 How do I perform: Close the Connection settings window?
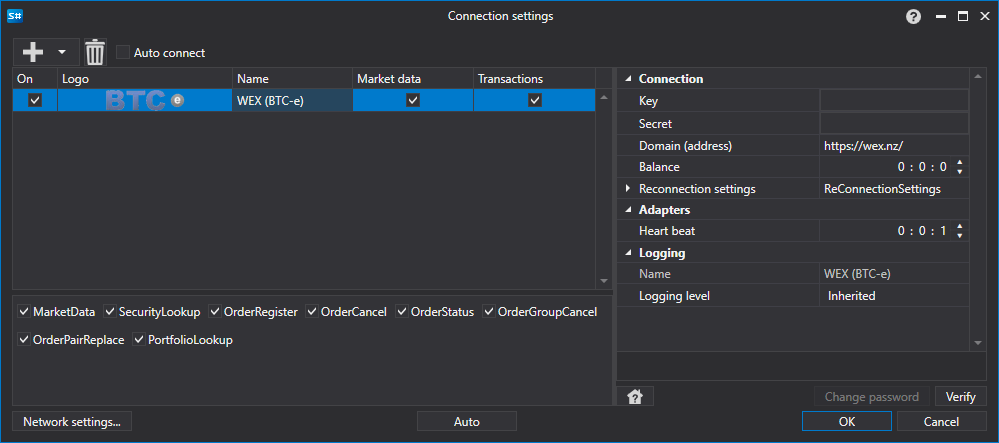(984, 17)
